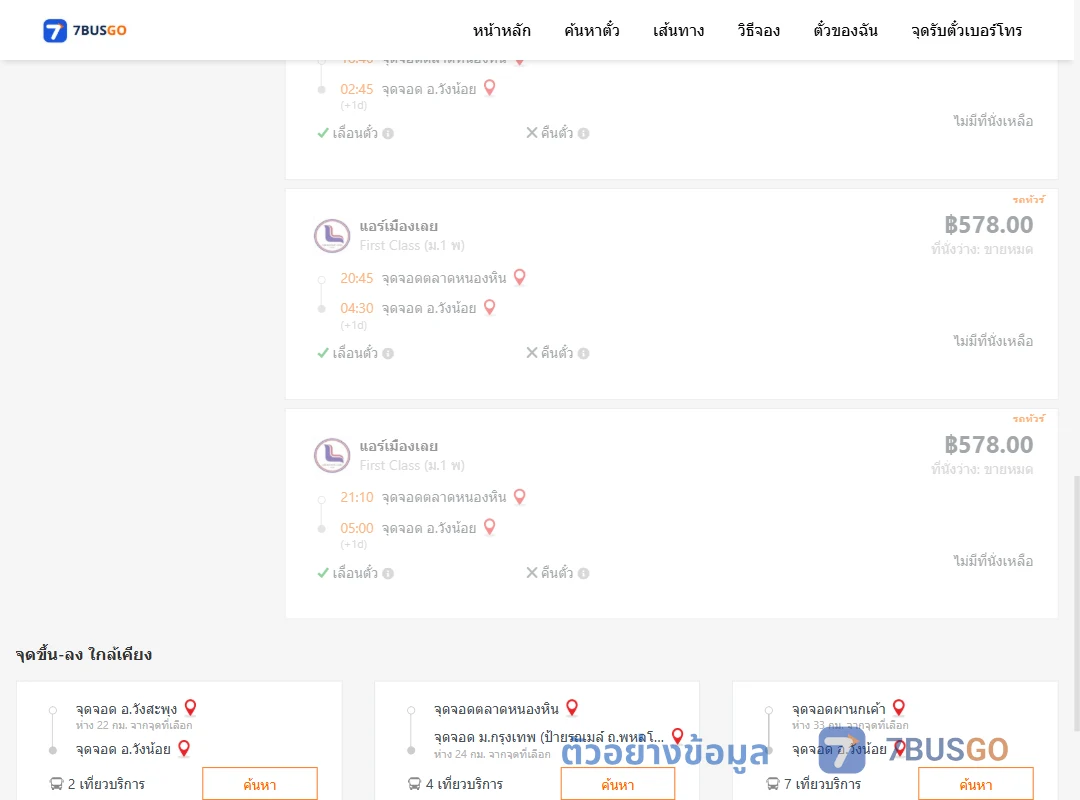Click แอร์เมืองเลย operator logo in 21:10 trip
This screenshot has height=800, width=1080.
332,455
